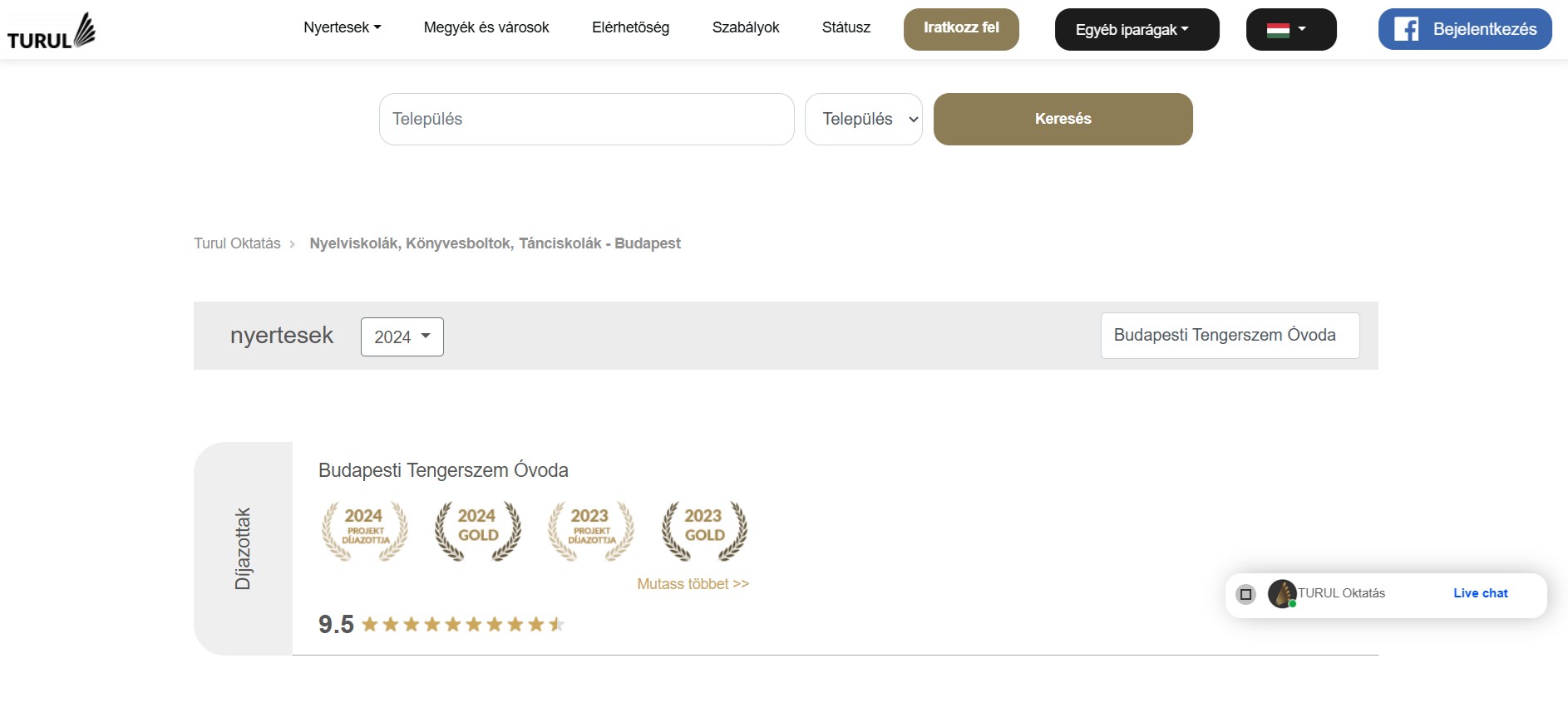
Task: Open the Hungarian flag language selector
Action: (1291, 29)
